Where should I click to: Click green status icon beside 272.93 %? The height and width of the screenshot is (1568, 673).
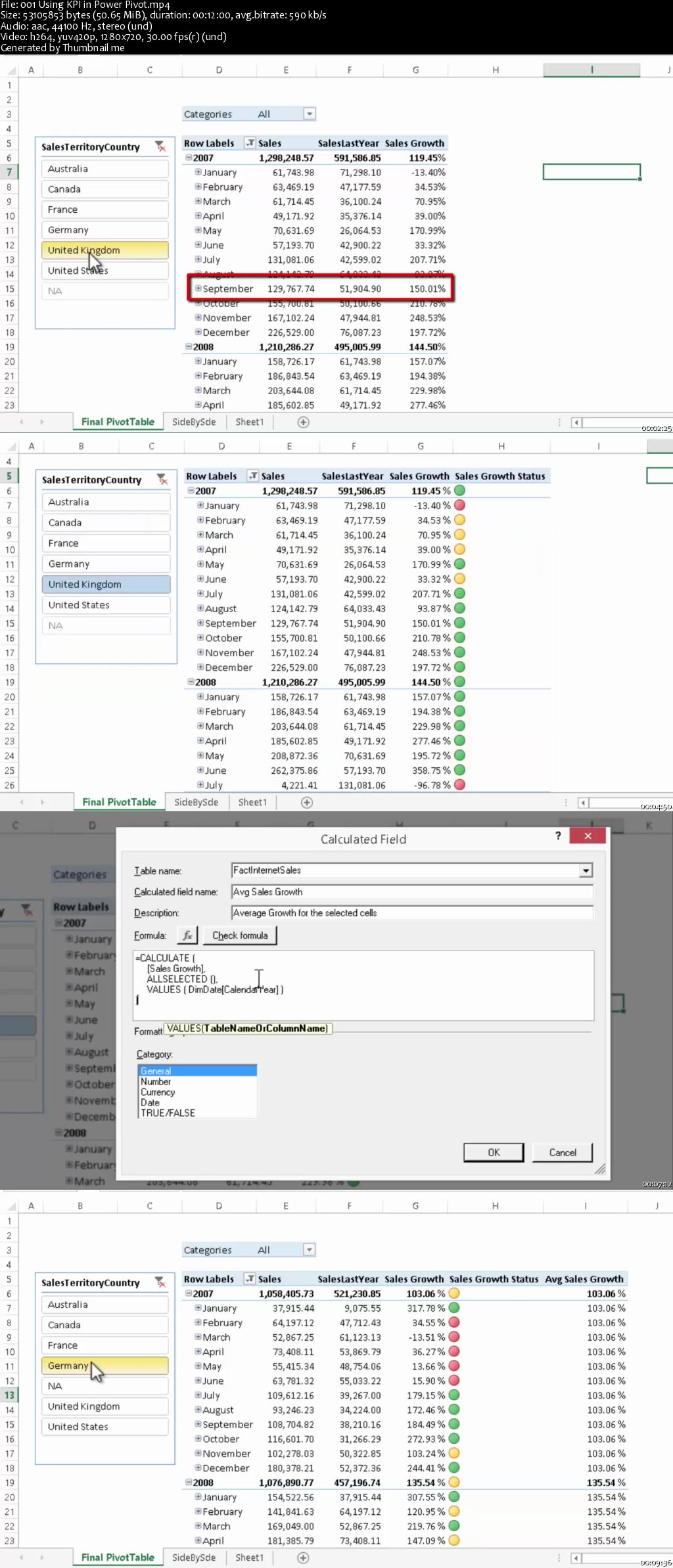[x=454, y=1439]
